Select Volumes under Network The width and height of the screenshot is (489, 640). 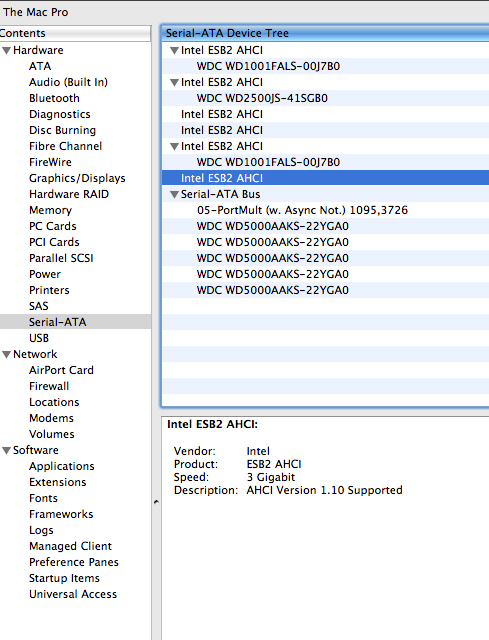[52, 434]
